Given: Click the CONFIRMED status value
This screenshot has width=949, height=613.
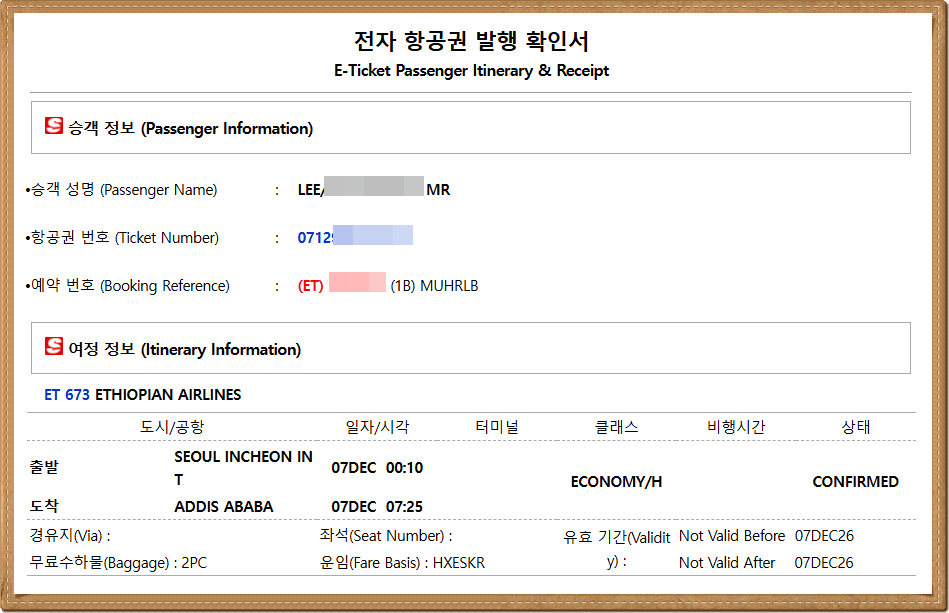Looking at the screenshot, I should point(856,482).
